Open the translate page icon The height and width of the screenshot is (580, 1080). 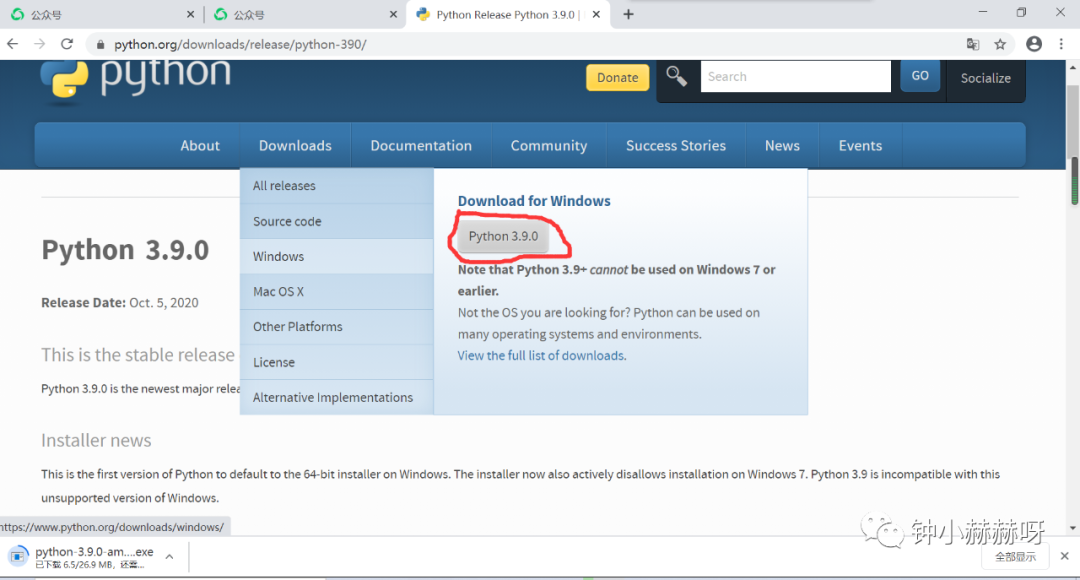pyautogui.click(x=973, y=44)
